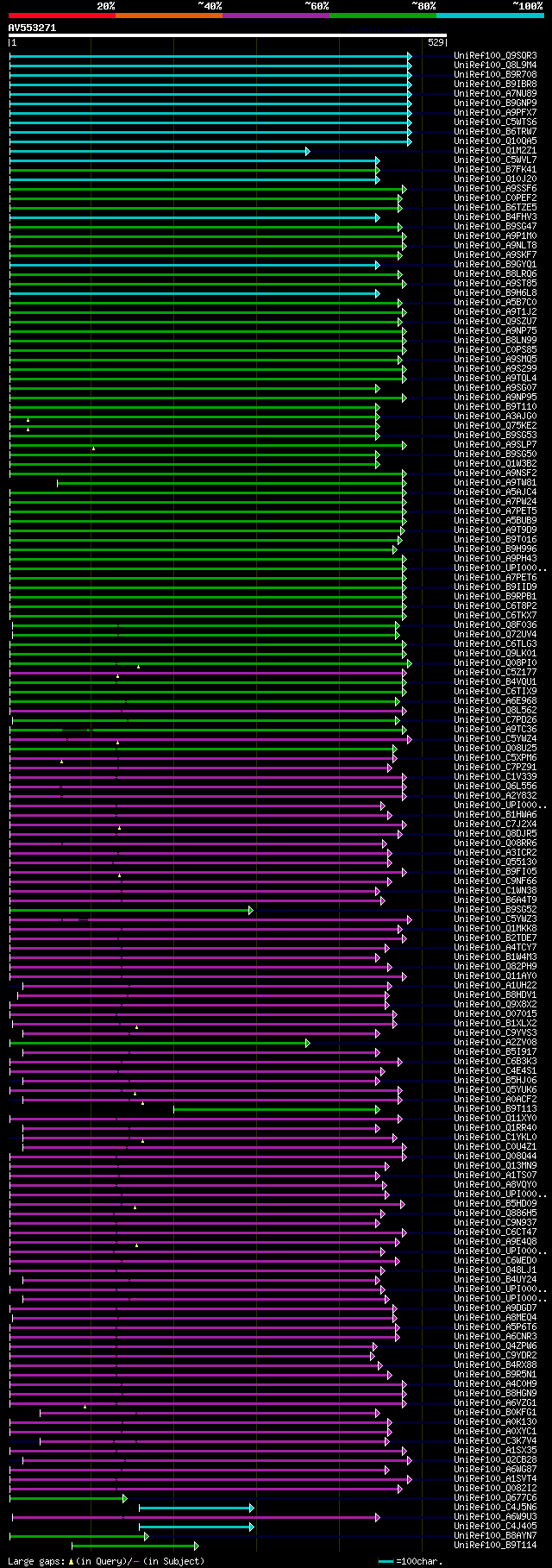This screenshot has width=552, height=1568.
Task: Follow the UniRef100_B0KFG1 link
Action: point(495,1413)
